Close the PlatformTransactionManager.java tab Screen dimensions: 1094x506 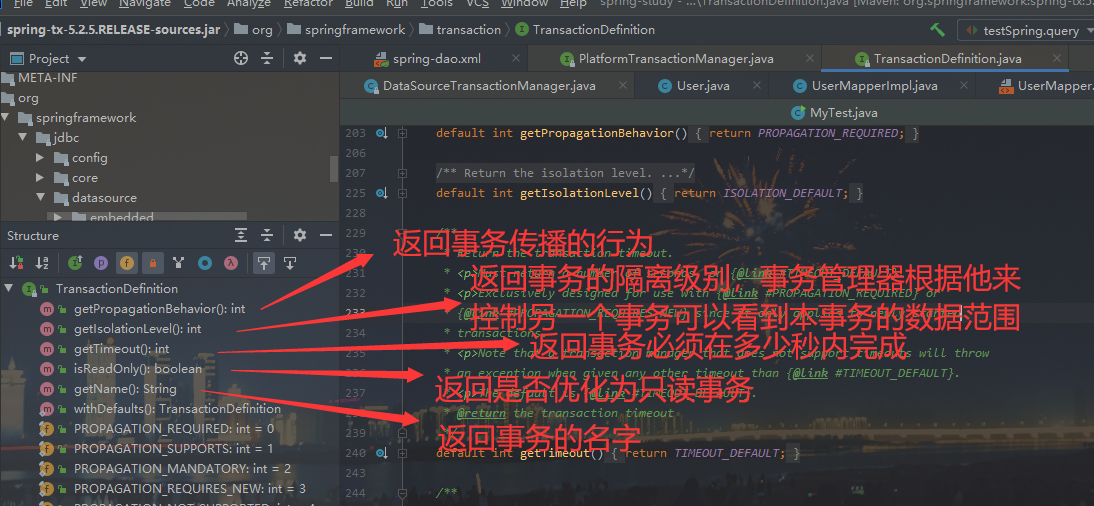(x=809, y=59)
